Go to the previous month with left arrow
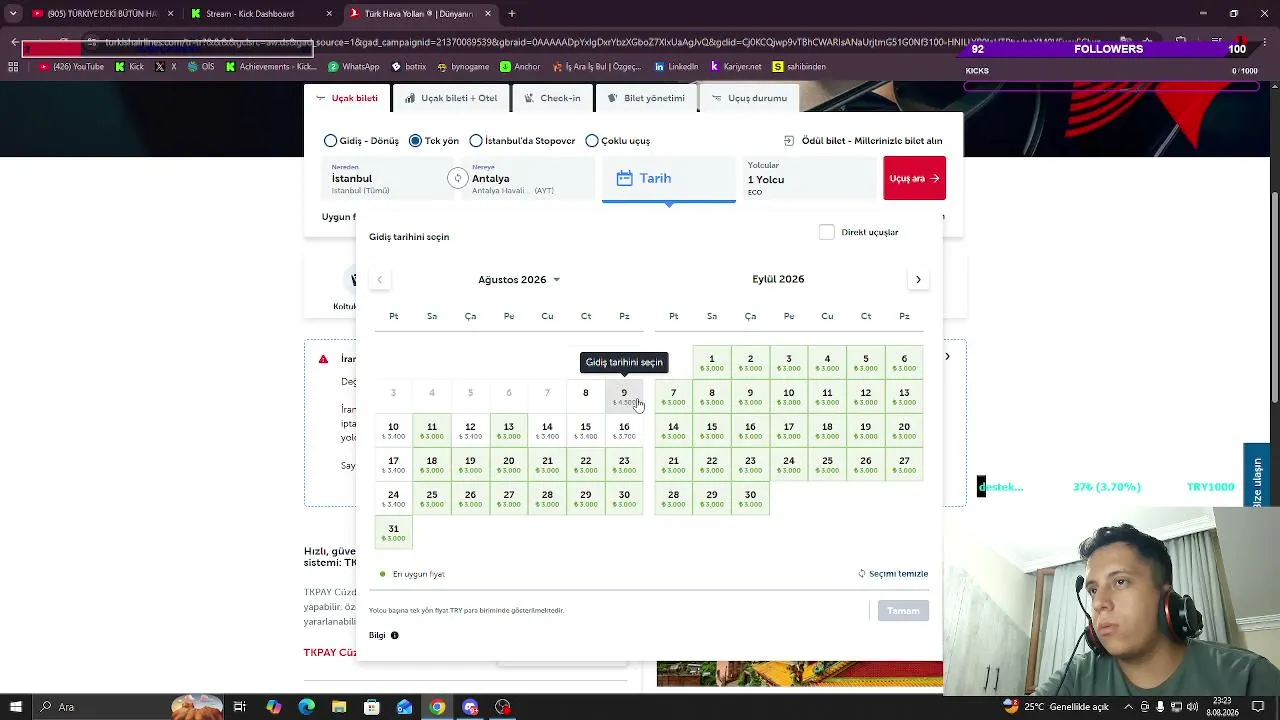The image size is (1280, 720). point(379,280)
